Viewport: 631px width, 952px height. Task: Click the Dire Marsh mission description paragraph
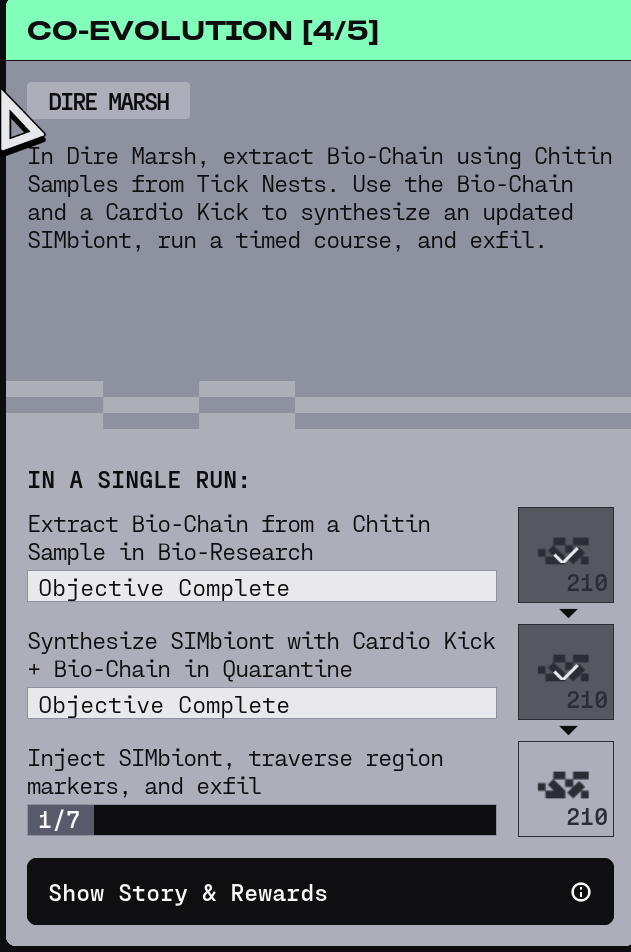pyautogui.click(x=320, y=198)
